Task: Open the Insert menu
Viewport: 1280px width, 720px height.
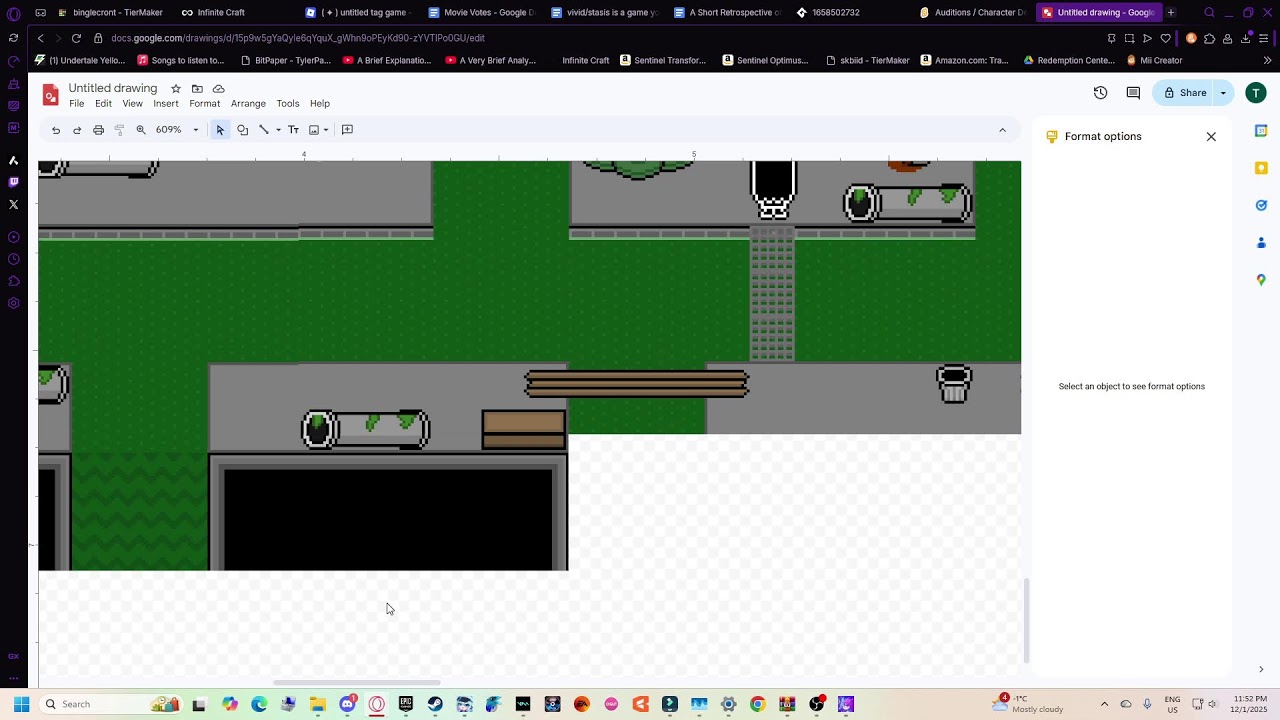Action: pos(166,104)
